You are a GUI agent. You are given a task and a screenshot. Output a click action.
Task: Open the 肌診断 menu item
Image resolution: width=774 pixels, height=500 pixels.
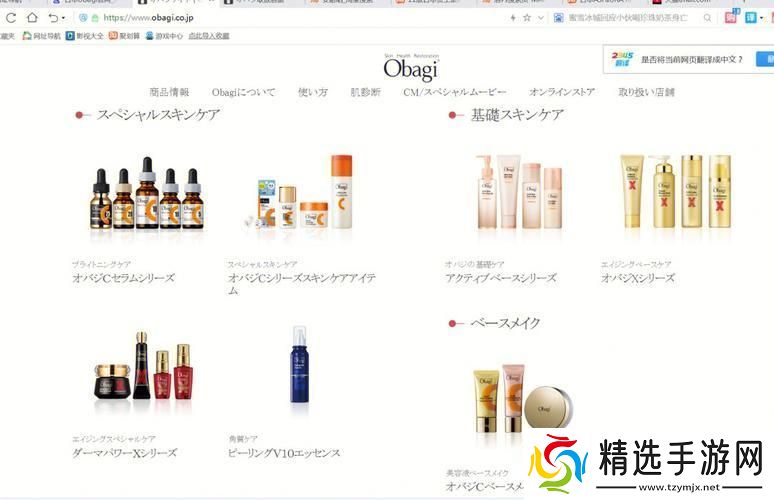coord(366,92)
